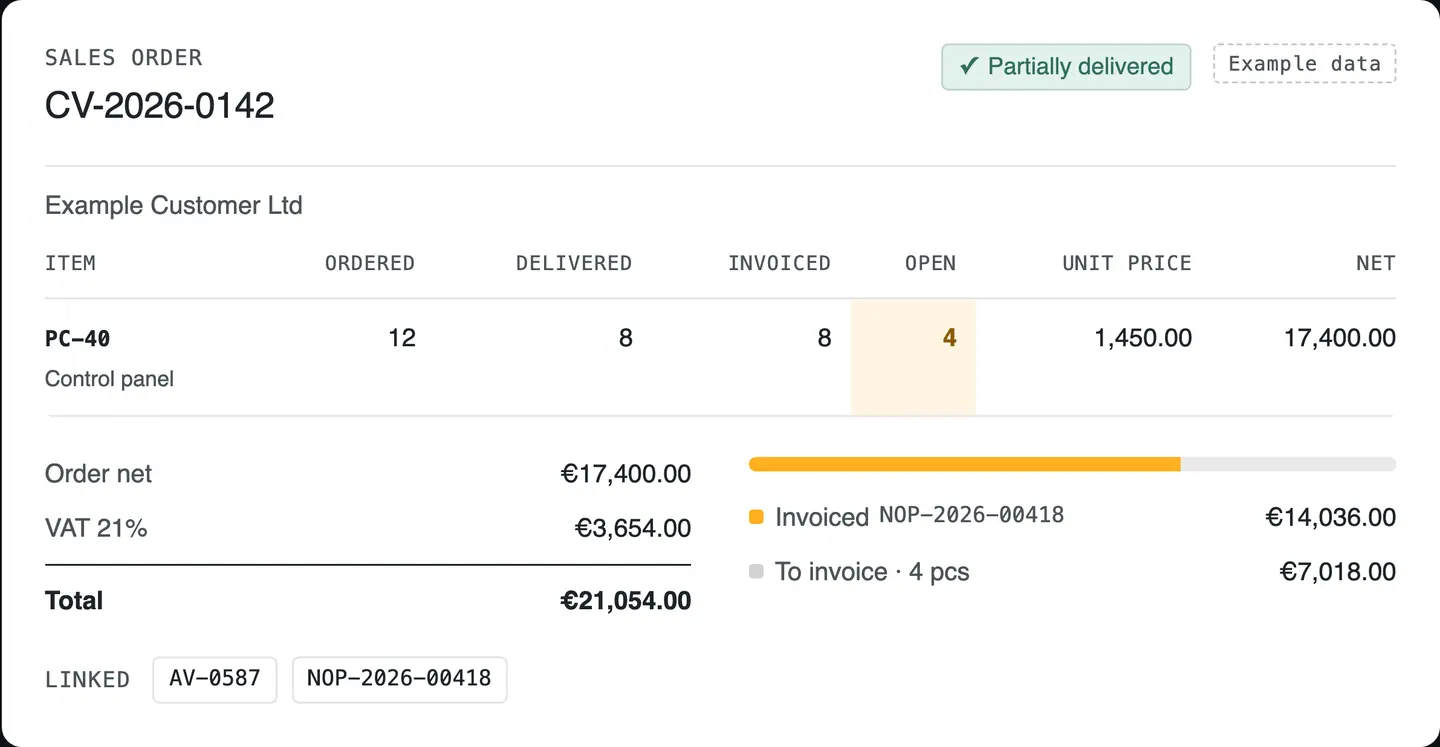Click the Order net amount €17,400.00
This screenshot has height=747, width=1440.
tap(626, 474)
